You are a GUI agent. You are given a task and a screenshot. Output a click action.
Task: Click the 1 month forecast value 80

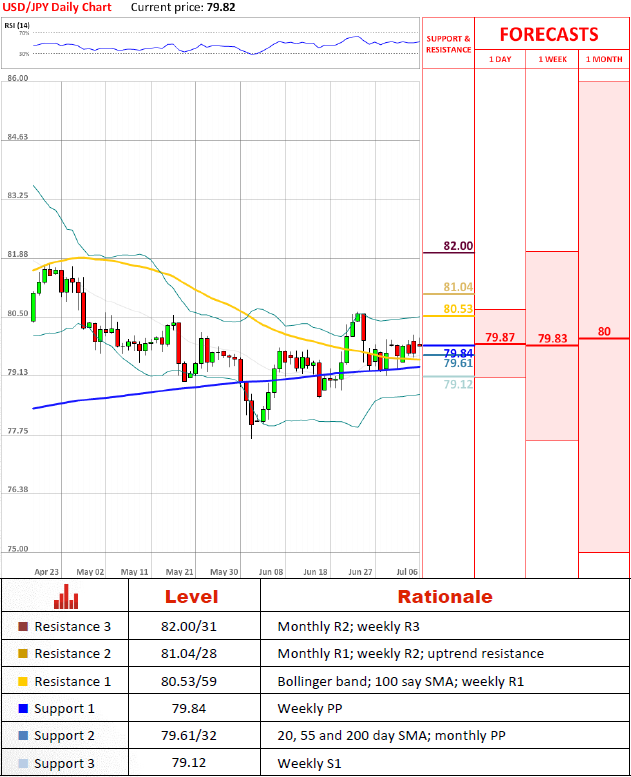pyautogui.click(x=604, y=332)
